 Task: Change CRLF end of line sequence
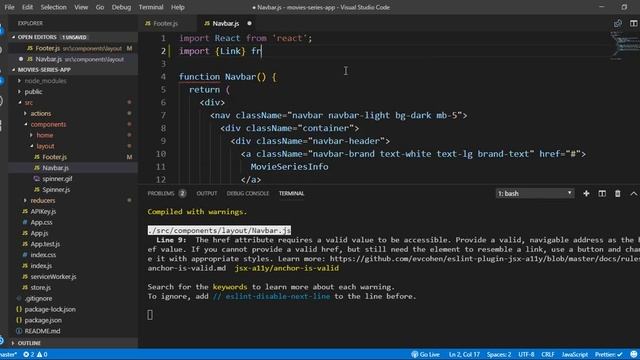coord(548,354)
